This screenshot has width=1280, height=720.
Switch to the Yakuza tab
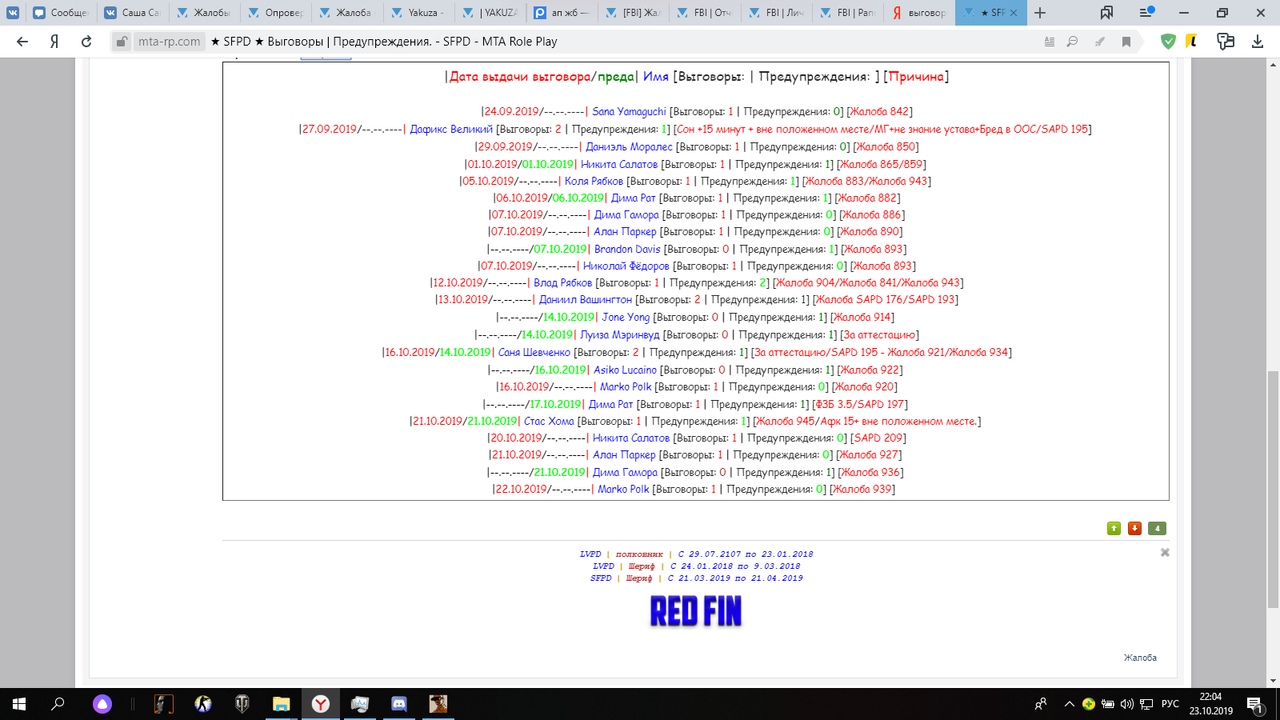tap(417, 13)
